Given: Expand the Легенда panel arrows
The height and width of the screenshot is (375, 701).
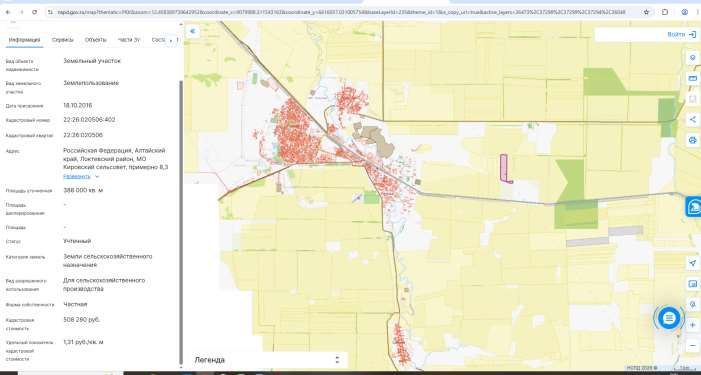Looking at the screenshot, I should [338, 360].
